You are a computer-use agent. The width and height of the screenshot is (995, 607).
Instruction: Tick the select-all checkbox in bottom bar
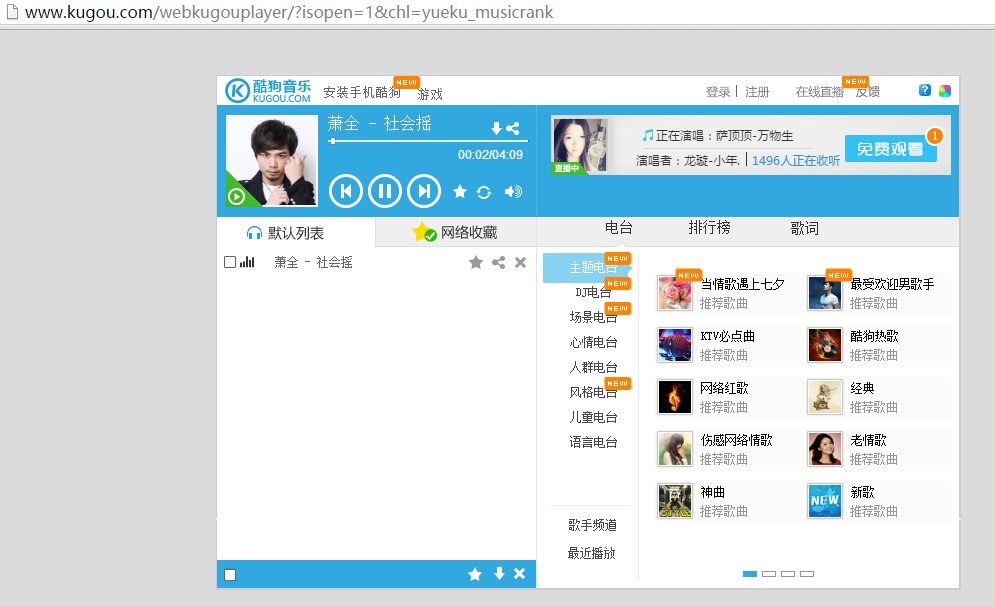pos(230,575)
